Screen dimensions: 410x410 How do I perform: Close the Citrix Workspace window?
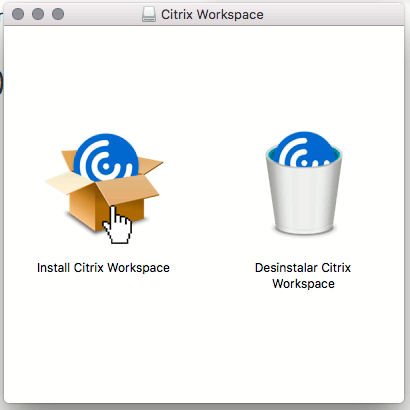click(x=18, y=14)
